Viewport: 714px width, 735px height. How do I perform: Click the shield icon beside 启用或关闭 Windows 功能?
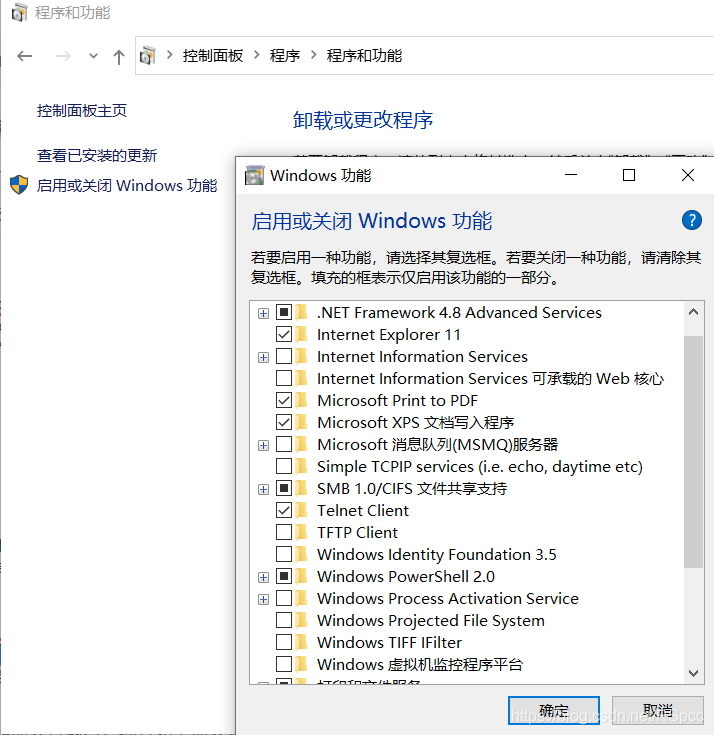[x=19, y=185]
